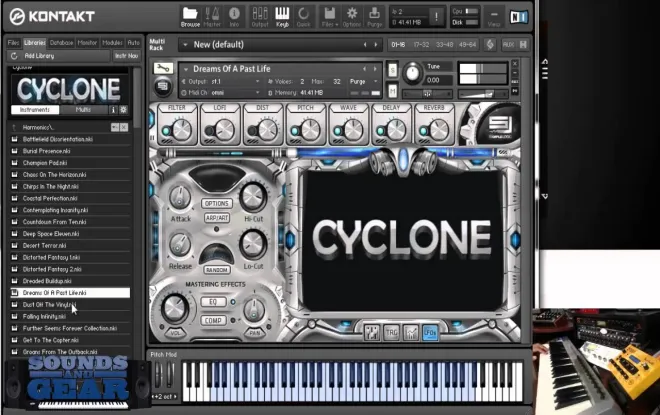
Task: Click the Tune knob
Action: pos(413,74)
